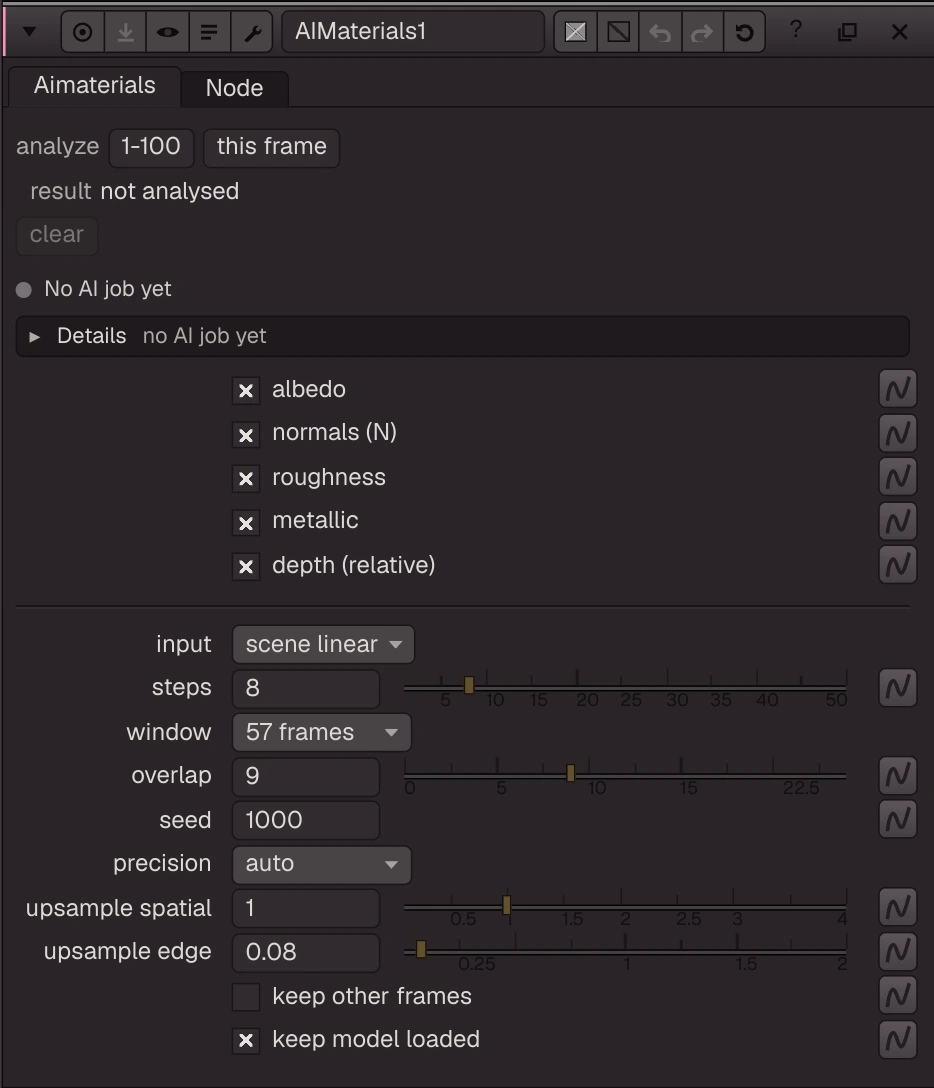Click the redo arrow icon

(x=702, y=32)
